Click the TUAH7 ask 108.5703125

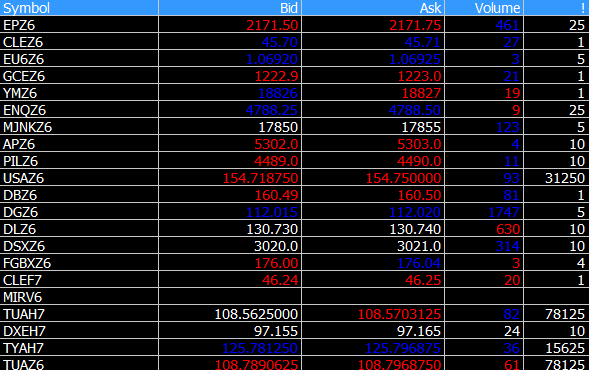pos(400,314)
